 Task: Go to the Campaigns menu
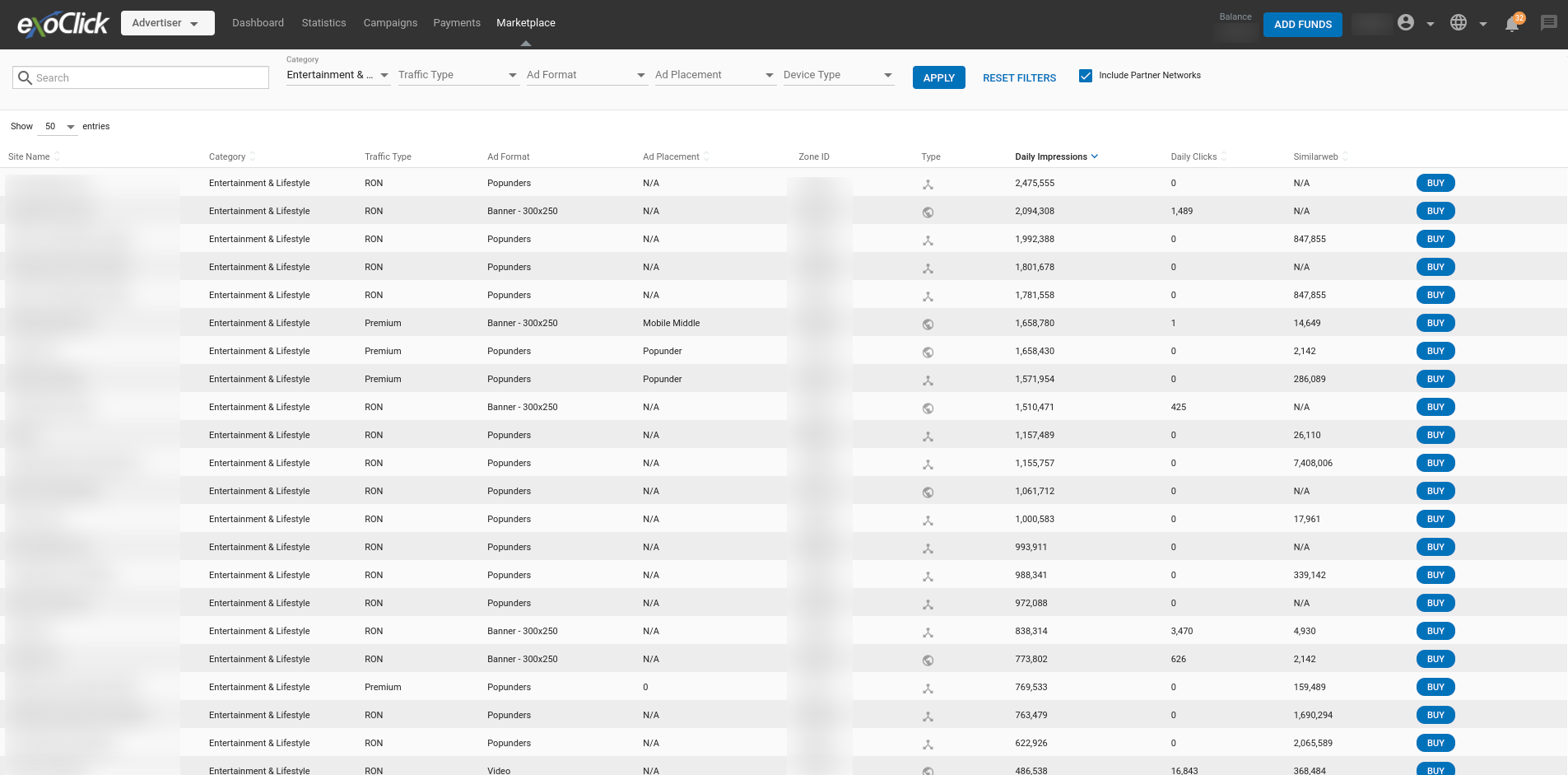coord(390,23)
